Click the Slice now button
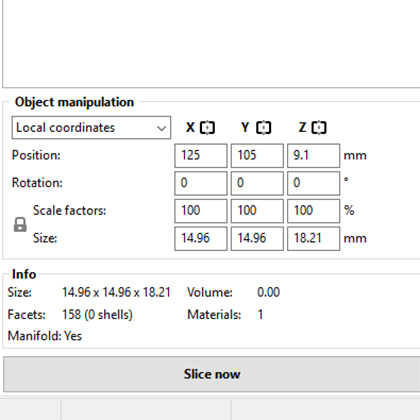420x420 pixels. tap(212, 374)
